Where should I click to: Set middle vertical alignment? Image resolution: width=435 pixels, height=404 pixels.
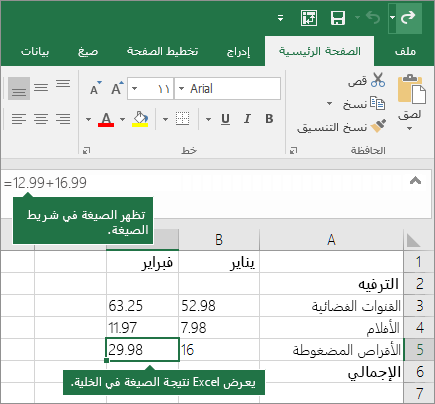point(41,88)
